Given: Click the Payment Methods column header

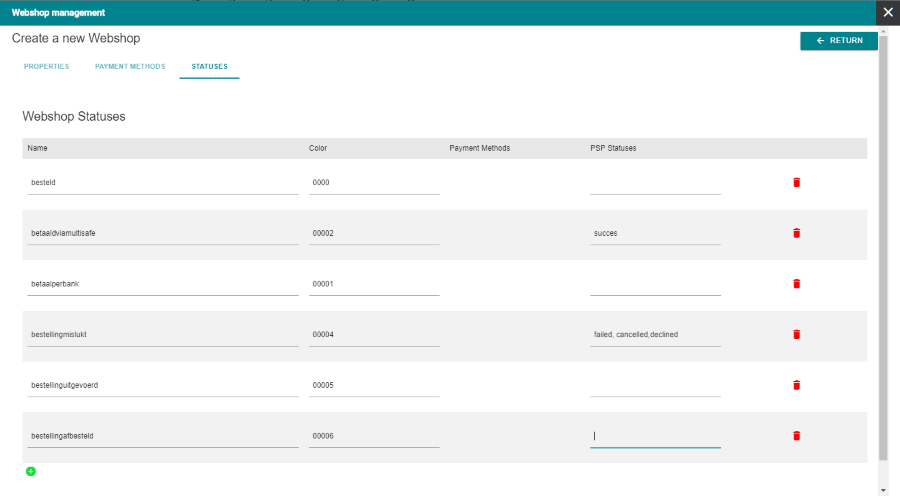Looking at the screenshot, I should coord(480,148).
